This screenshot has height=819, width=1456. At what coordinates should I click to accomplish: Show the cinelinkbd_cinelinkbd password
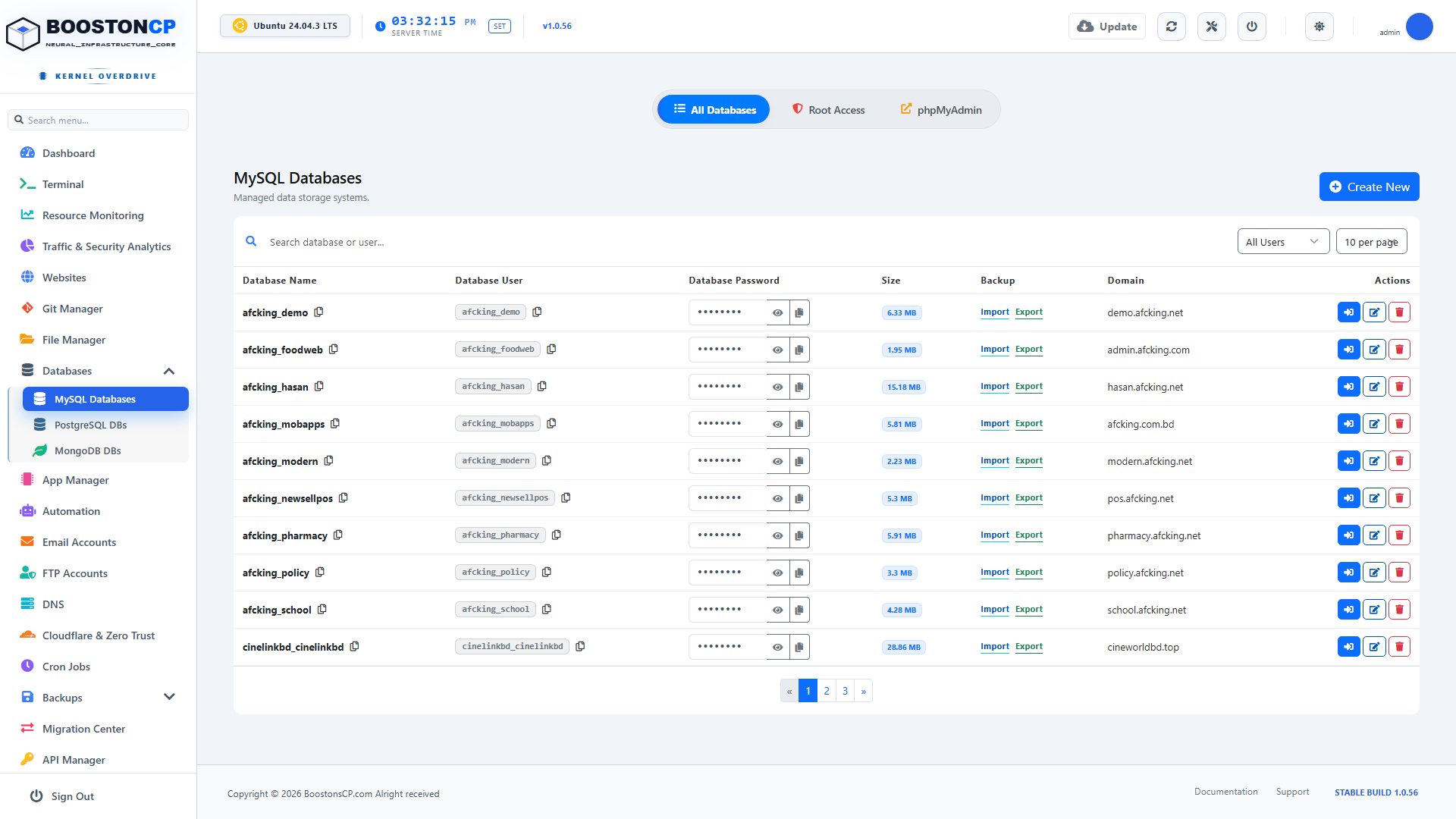(777, 647)
